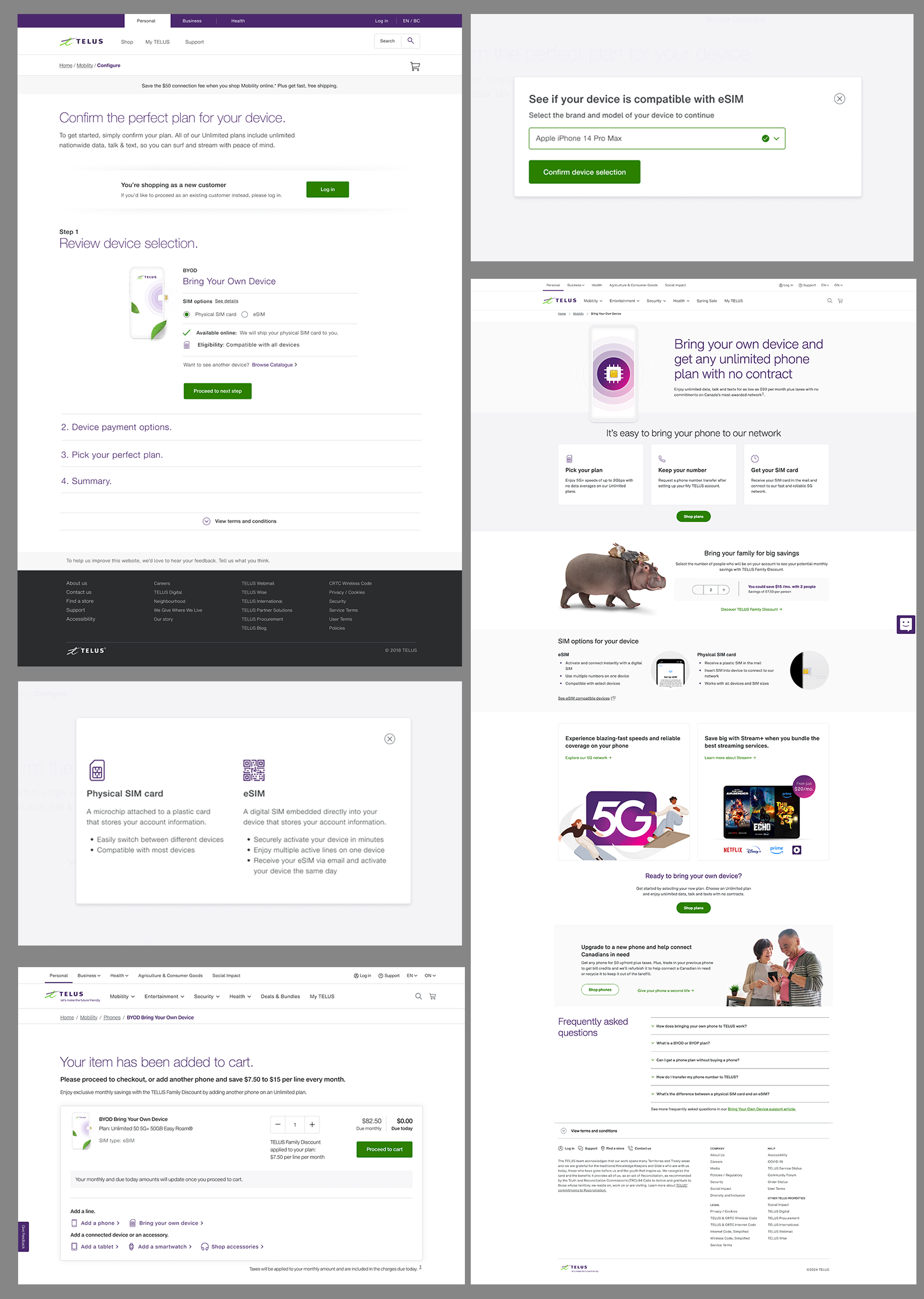Expand 'How do I transfer my phone number to TELUS?'
924x1299 pixels.
[x=740, y=1077]
